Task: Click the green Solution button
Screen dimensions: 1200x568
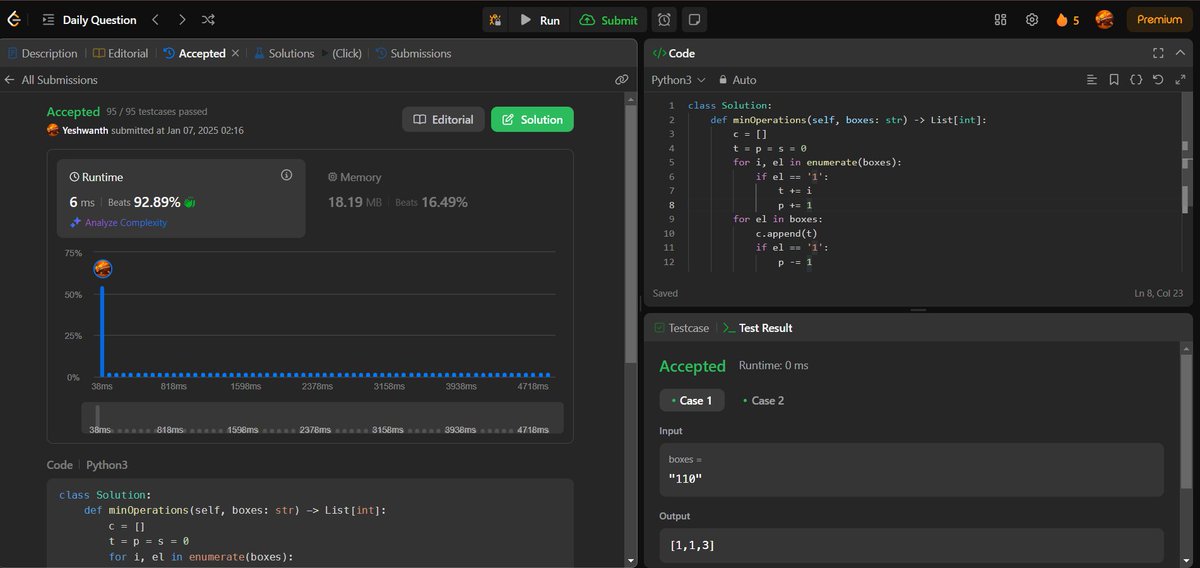Action: [532, 119]
